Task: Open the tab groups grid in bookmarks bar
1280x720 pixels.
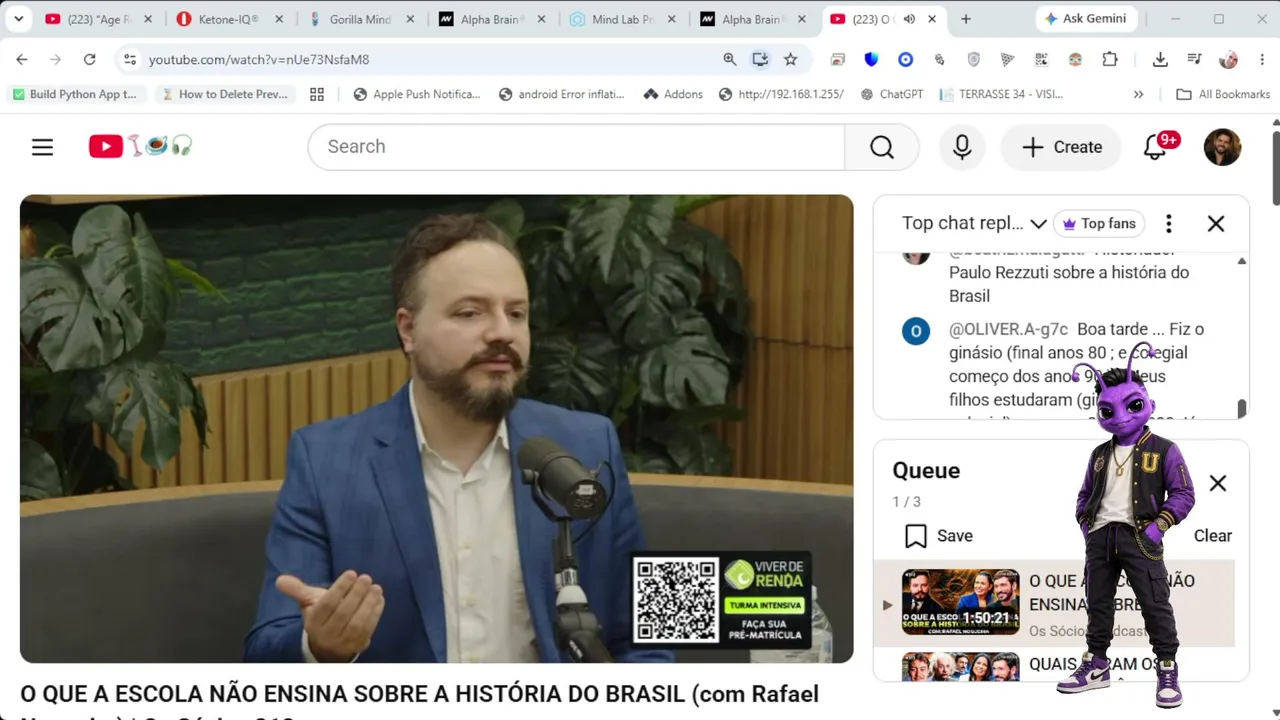Action: pos(317,94)
